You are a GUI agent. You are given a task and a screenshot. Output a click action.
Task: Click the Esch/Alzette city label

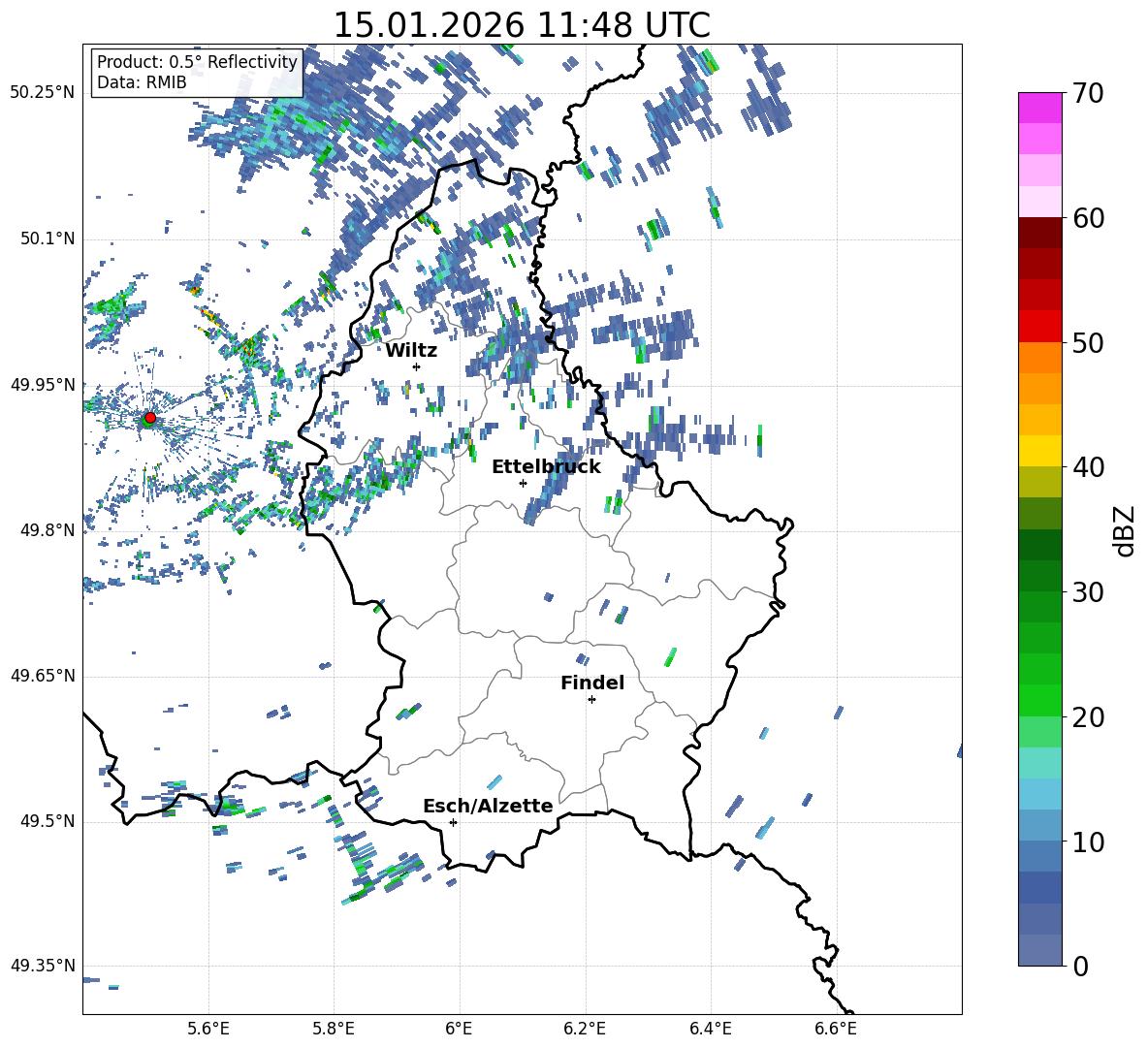tap(488, 806)
